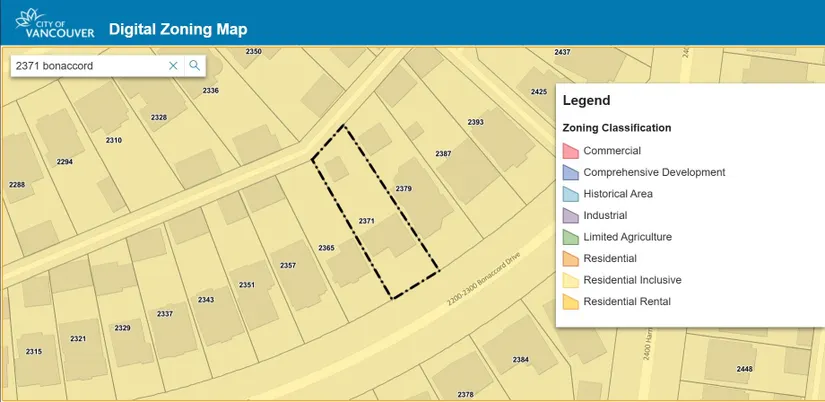The width and height of the screenshot is (825, 402).
Task: Click the Residential Rental legend swatch
Action: (x=570, y=302)
